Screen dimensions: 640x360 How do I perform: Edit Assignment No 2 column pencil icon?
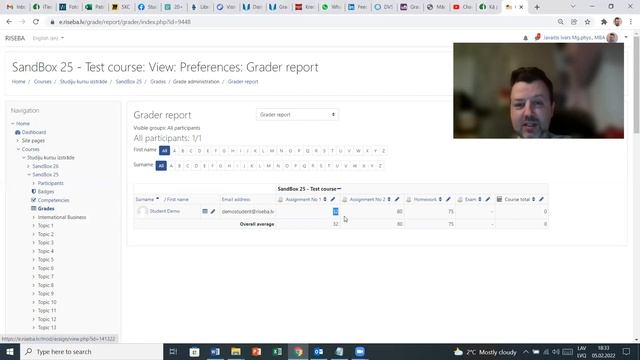(397, 199)
